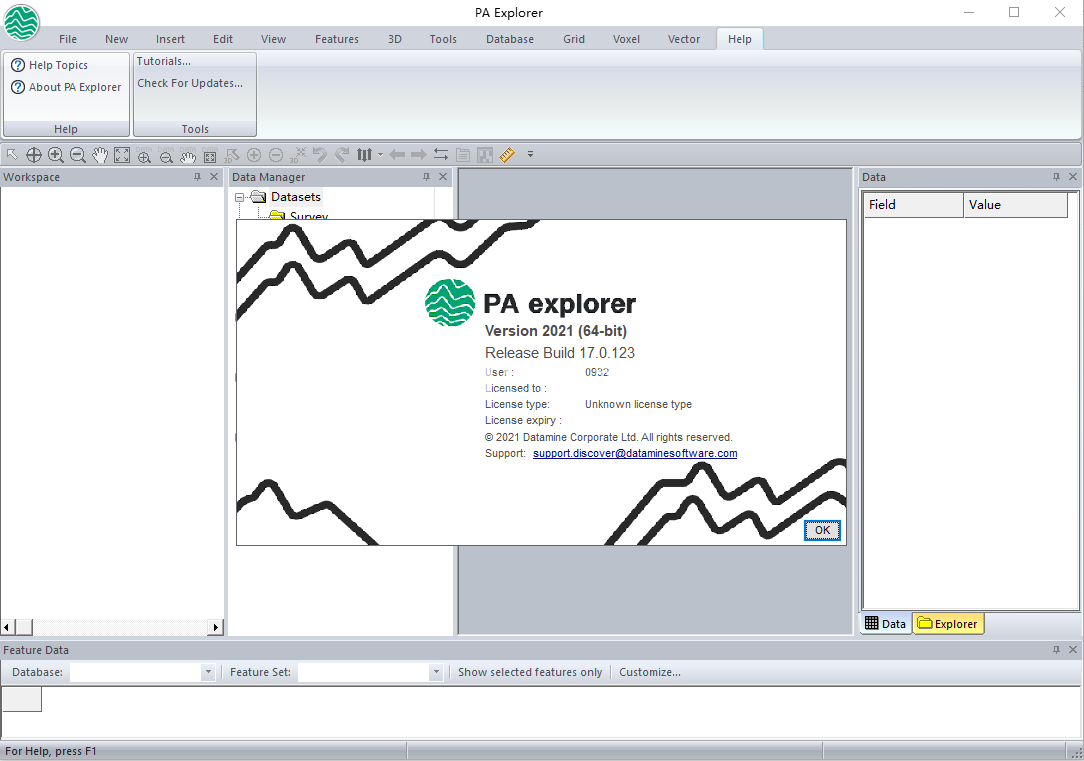The height and width of the screenshot is (761, 1084).
Task: Toggle Show selected features only
Action: point(530,672)
